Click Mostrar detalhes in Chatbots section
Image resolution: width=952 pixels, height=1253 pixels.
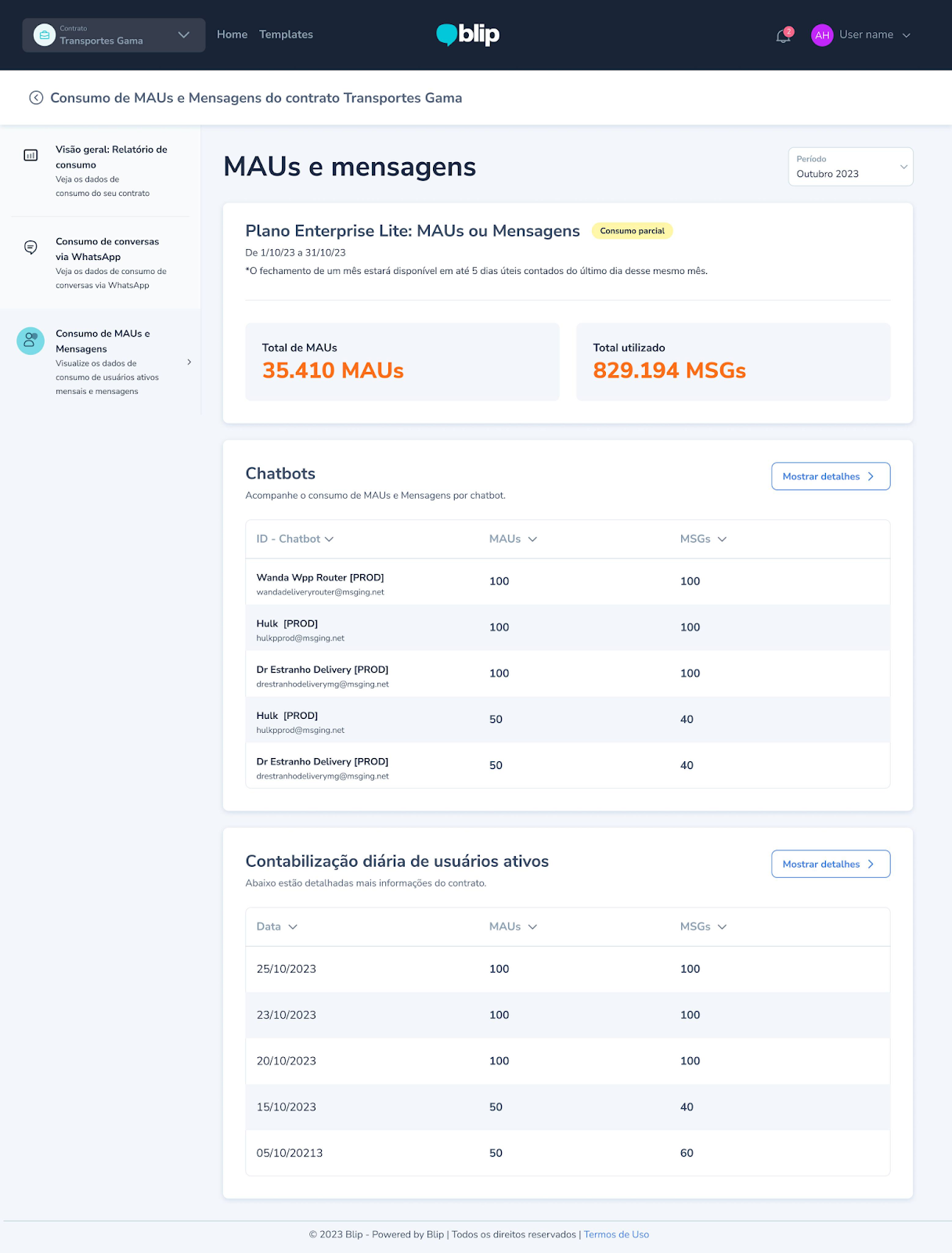831,476
